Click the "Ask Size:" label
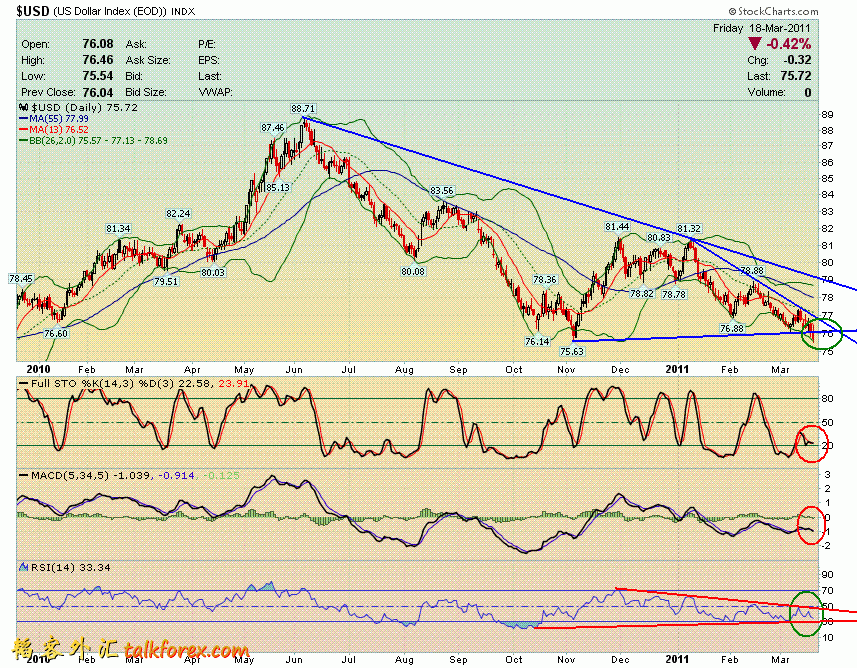The width and height of the screenshot is (857, 668). [148, 60]
